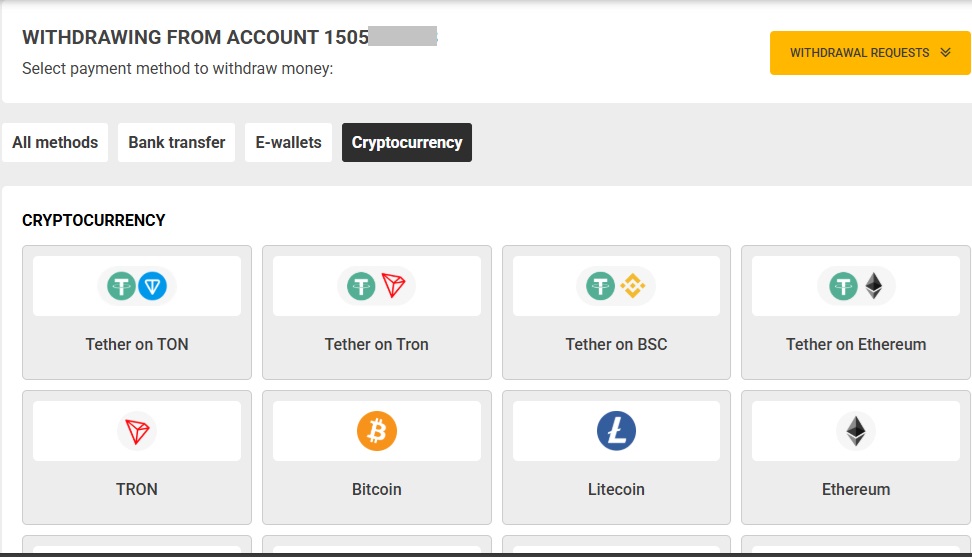
Task: Open the Bank transfer tab
Action: click(177, 143)
